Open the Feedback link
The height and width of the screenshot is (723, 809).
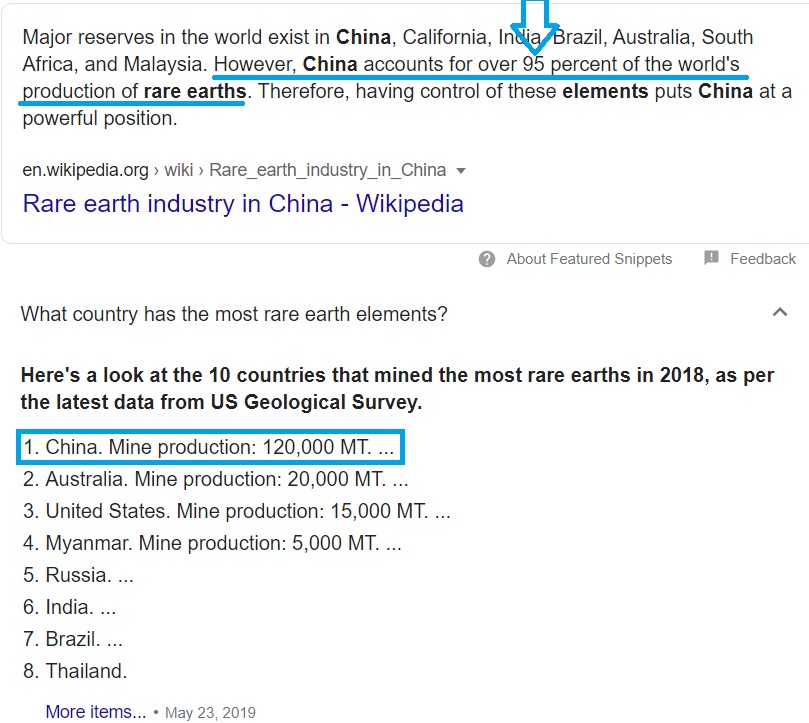[763, 259]
